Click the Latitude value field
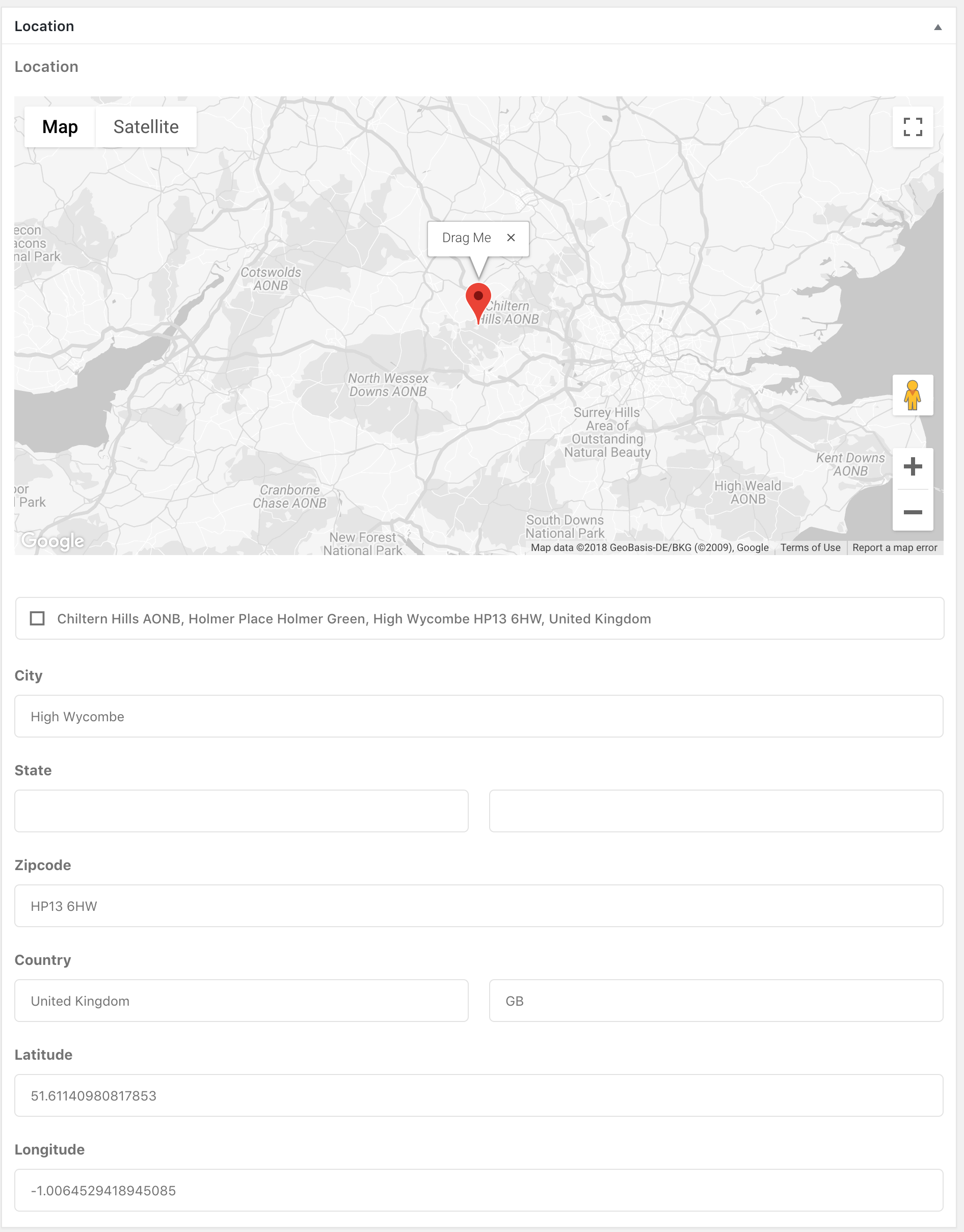964x1232 pixels. pyautogui.click(x=478, y=1095)
